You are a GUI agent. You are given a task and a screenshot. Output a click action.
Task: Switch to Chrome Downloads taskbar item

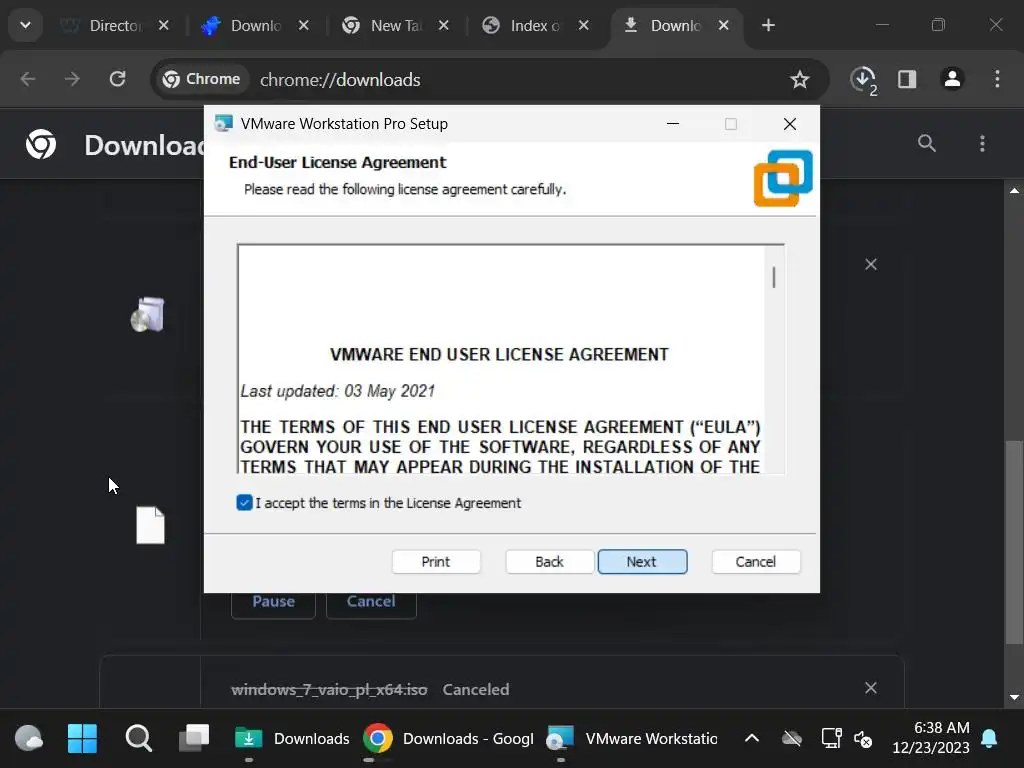coord(449,739)
